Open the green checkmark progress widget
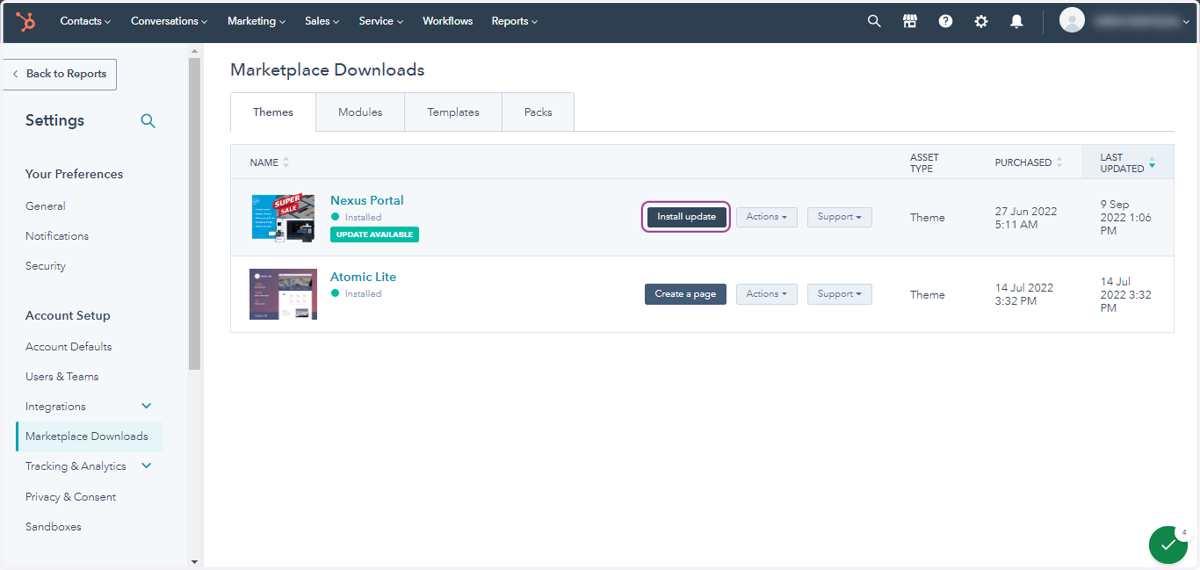This screenshot has height=570, width=1200. 1168,544
